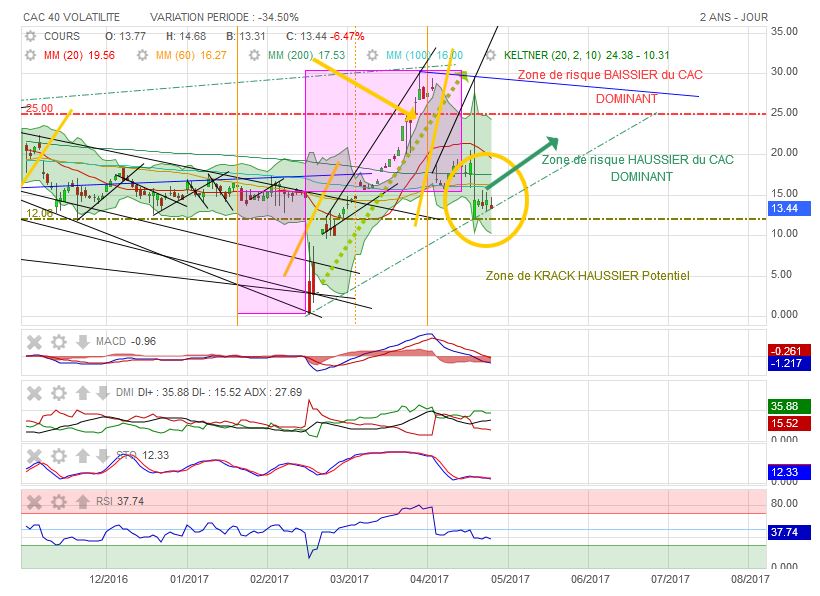Open settings gear for MM (200)
This screenshot has width=820, height=596.
click(254, 55)
